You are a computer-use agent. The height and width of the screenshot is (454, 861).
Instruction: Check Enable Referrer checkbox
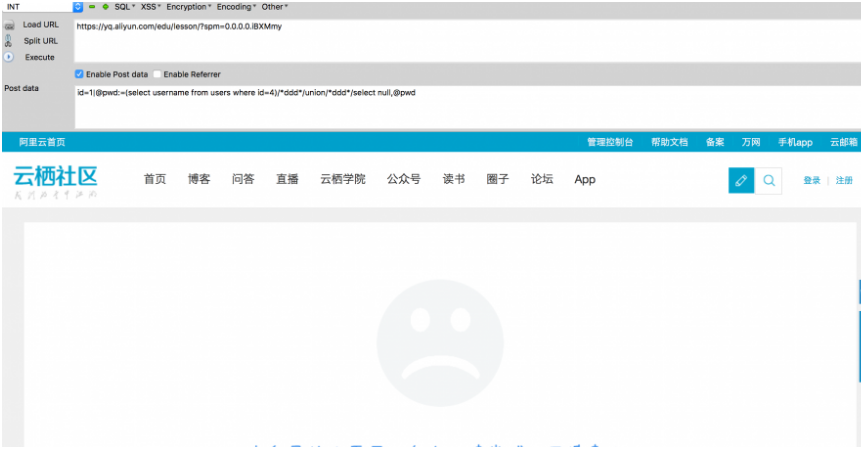[x=157, y=74]
